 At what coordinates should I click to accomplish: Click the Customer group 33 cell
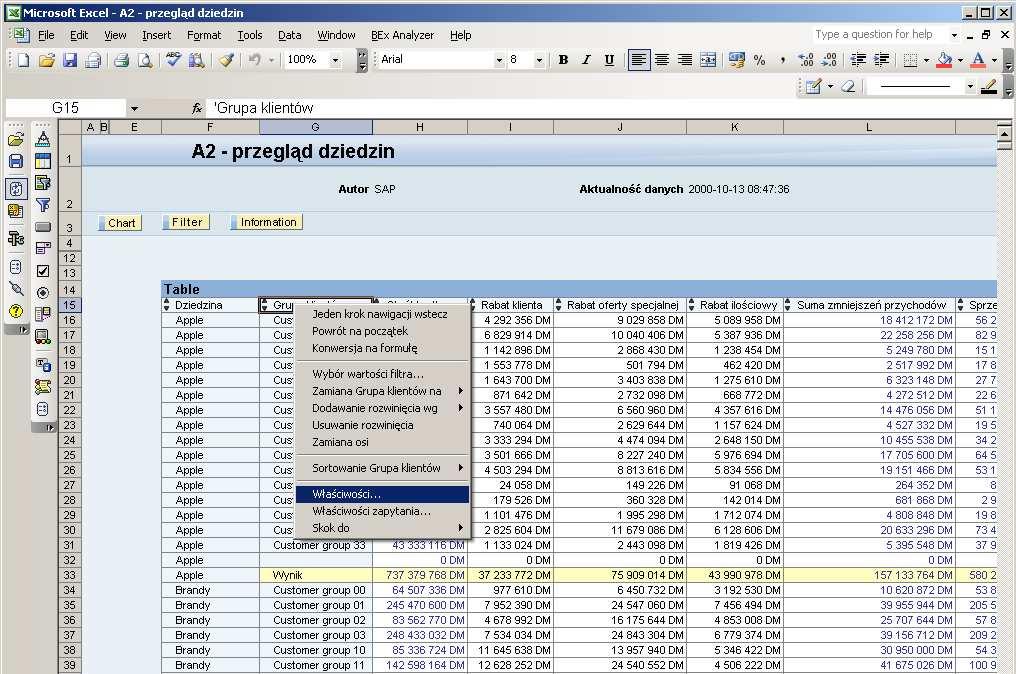click(316, 546)
